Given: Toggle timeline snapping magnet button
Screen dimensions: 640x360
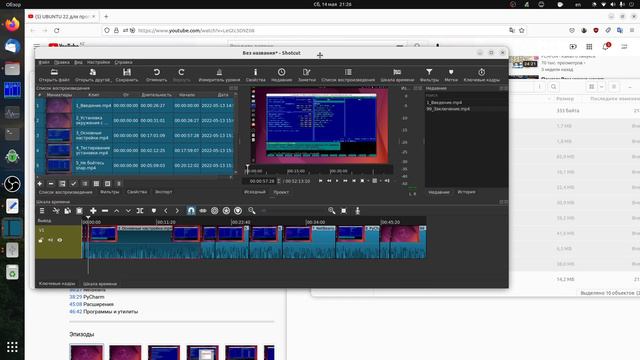Looking at the screenshot, I should (x=191, y=211).
